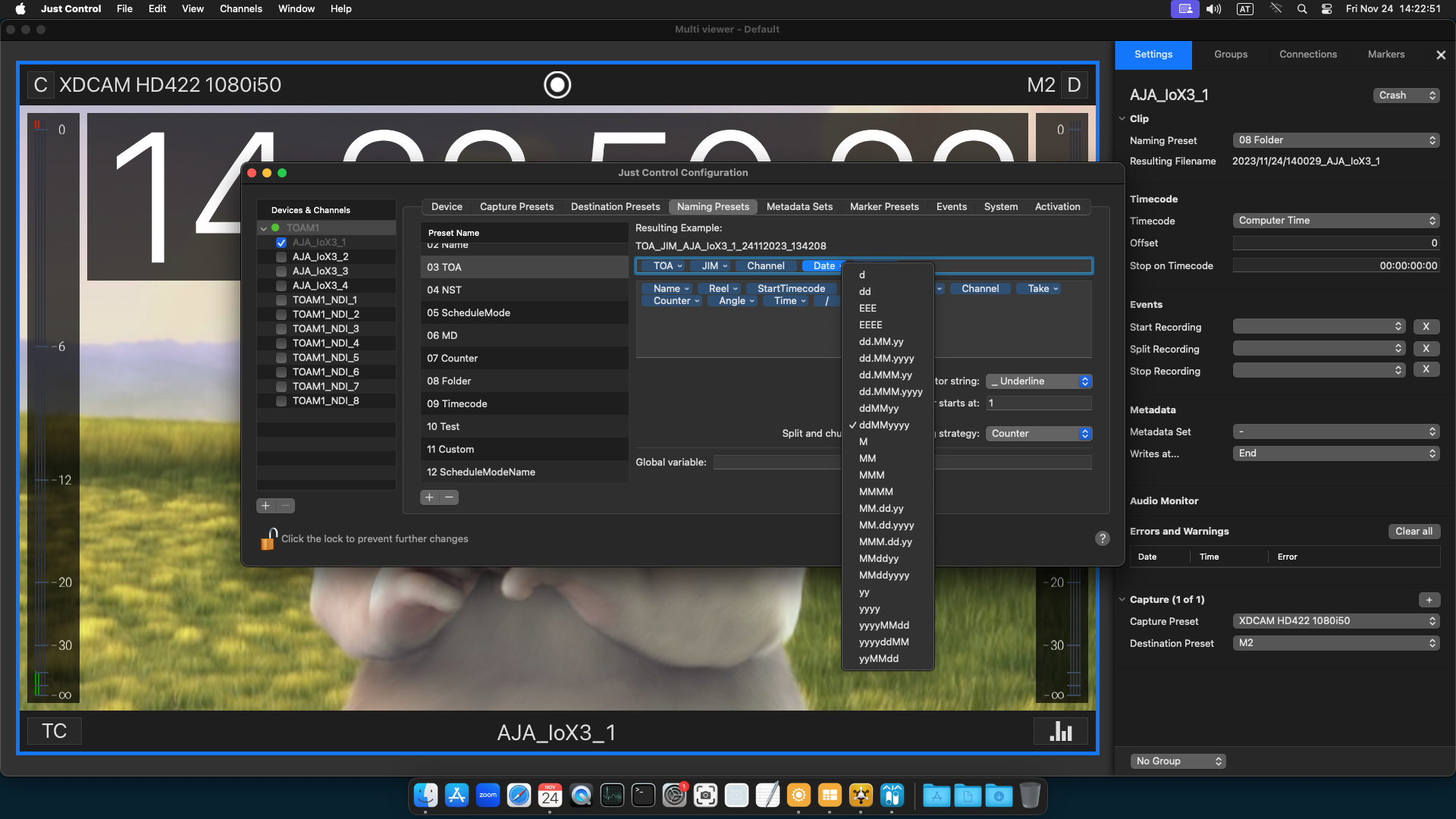
Task: Open the orange gear app in dock
Action: point(799,795)
